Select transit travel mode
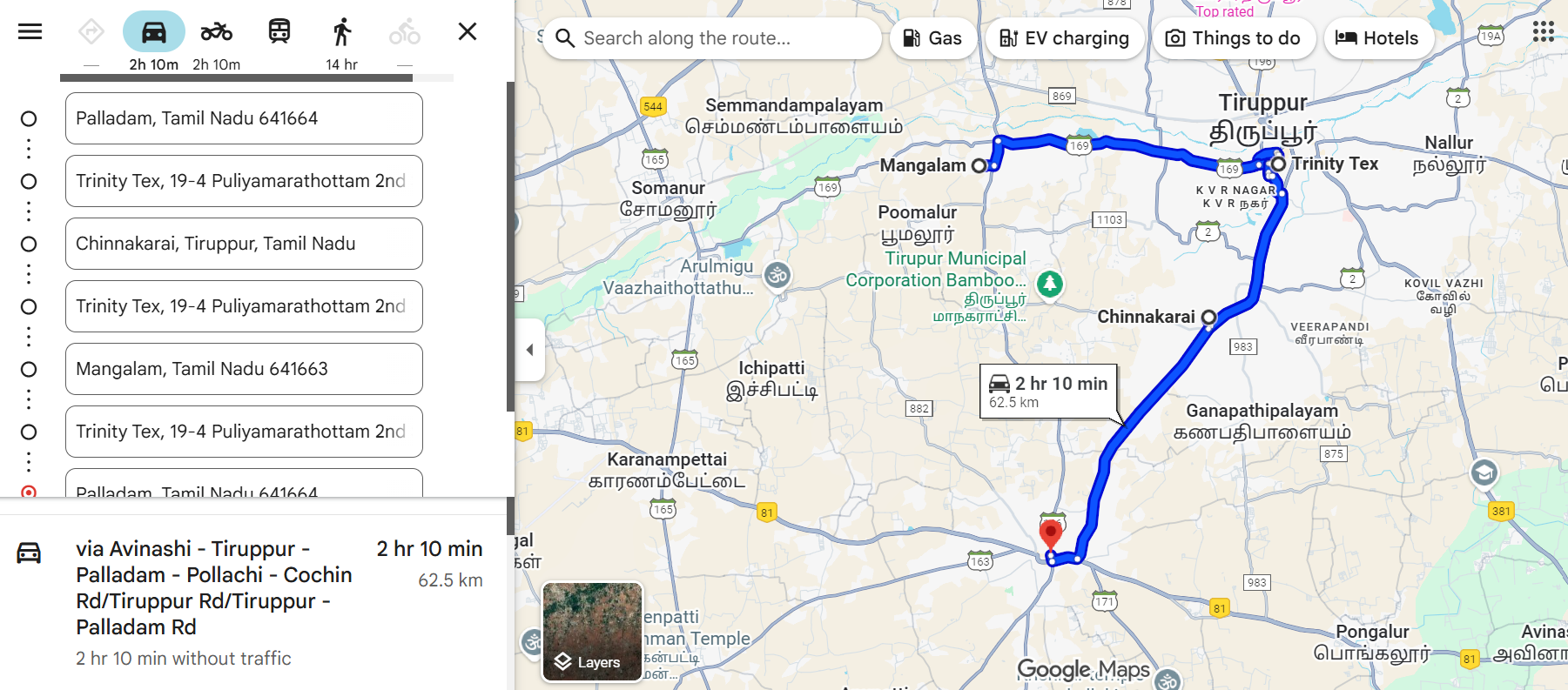This screenshot has height=690, width=1568. [279, 32]
